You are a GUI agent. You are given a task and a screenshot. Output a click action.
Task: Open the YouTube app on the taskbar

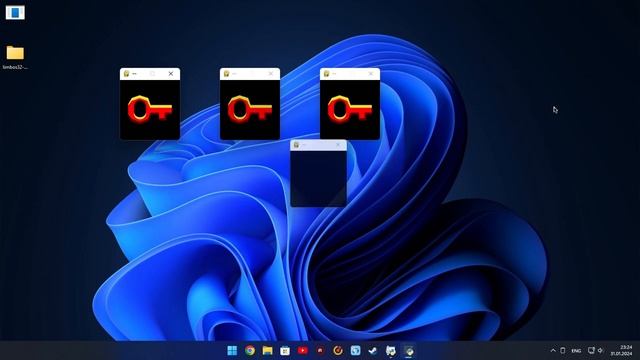tap(302, 350)
